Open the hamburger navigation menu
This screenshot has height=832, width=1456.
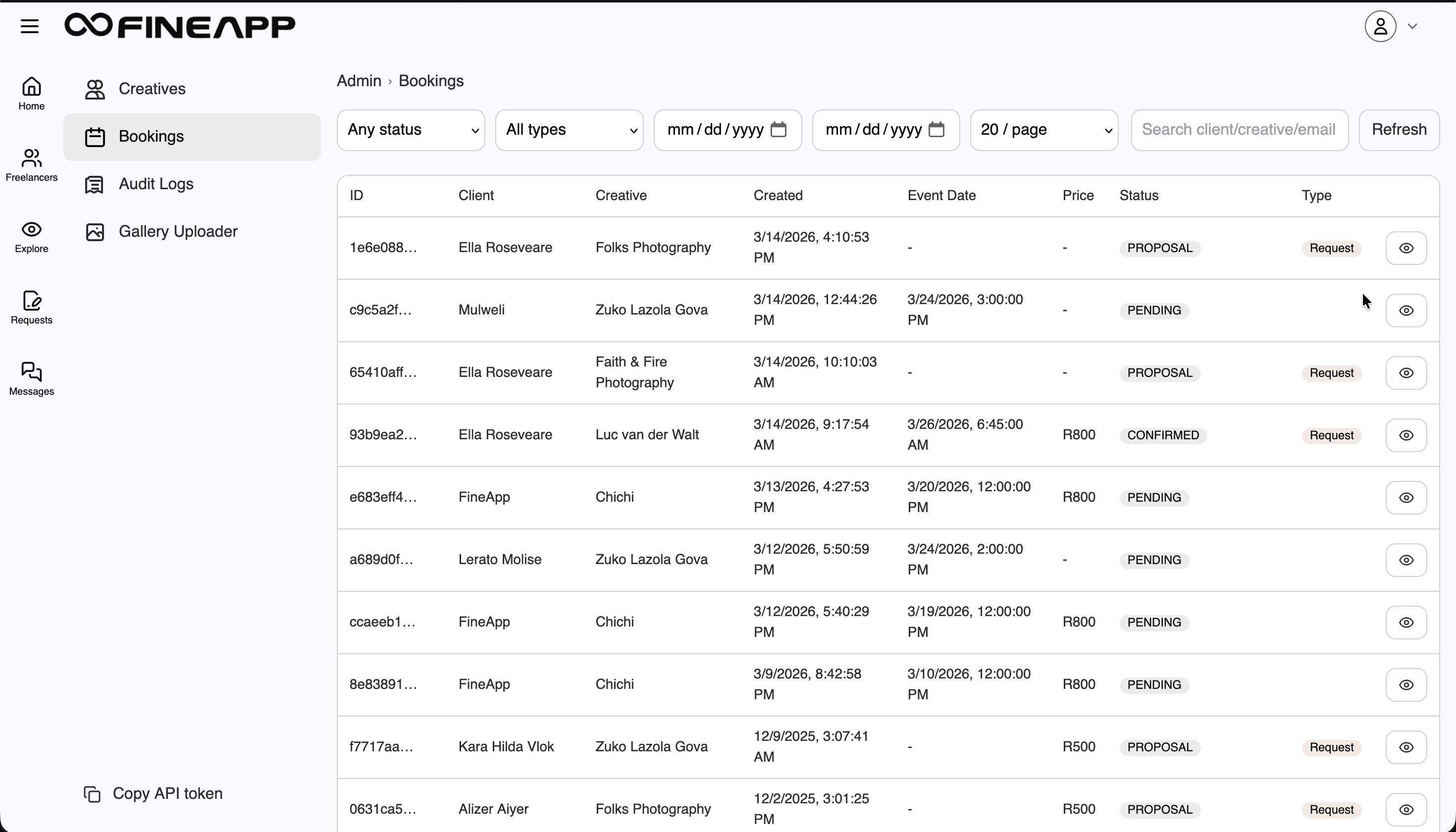pos(29,26)
